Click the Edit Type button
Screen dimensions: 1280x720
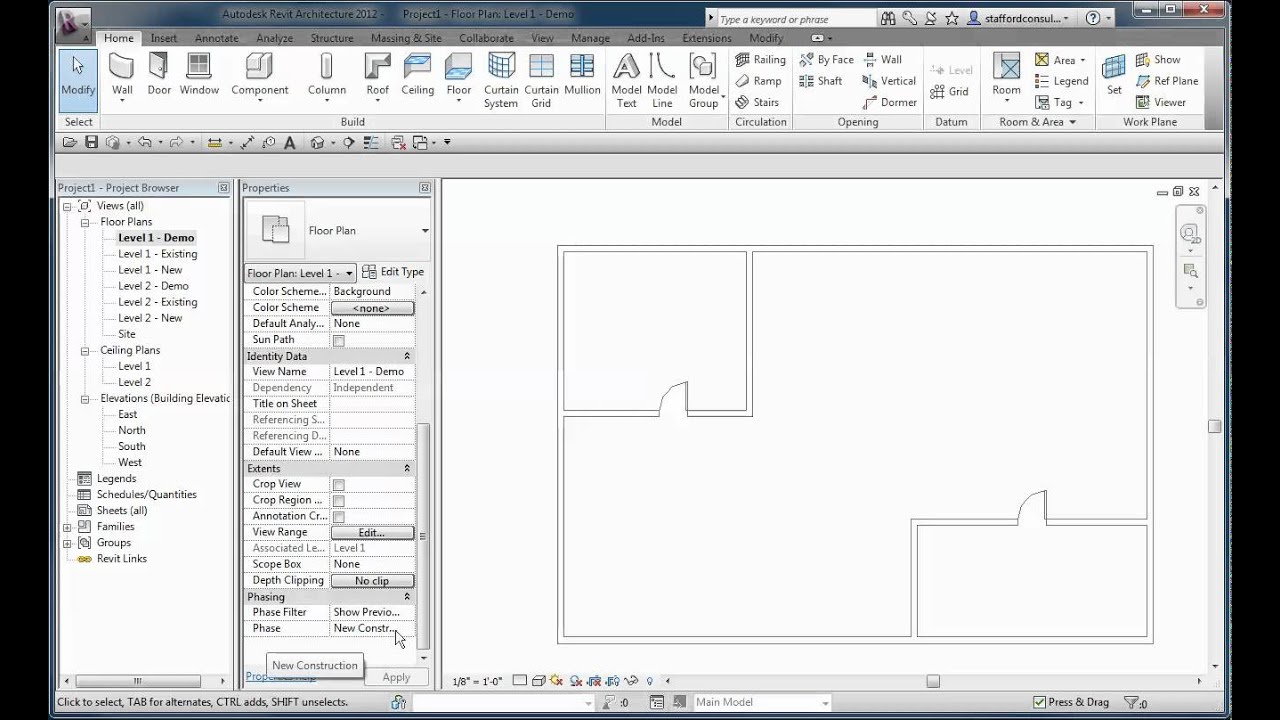393,272
